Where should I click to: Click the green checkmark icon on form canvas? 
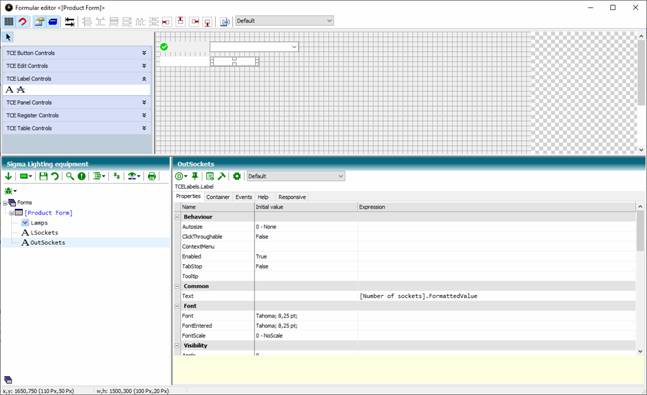coord(164,47)
